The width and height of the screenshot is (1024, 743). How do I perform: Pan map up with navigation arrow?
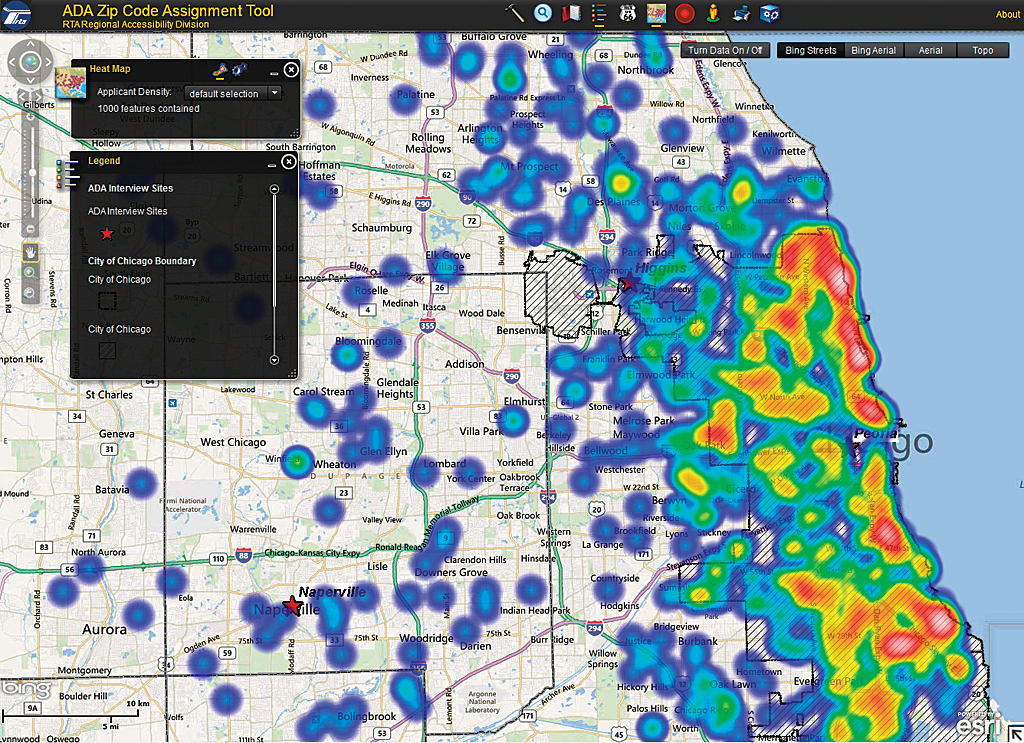coord(30,44)
